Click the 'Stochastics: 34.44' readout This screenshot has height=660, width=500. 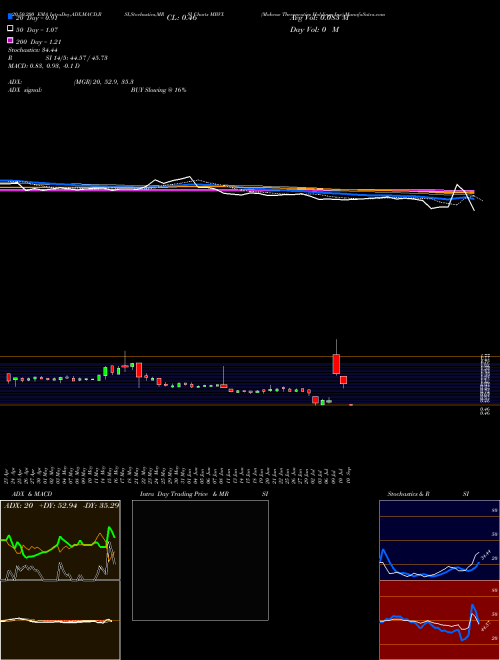33,50
